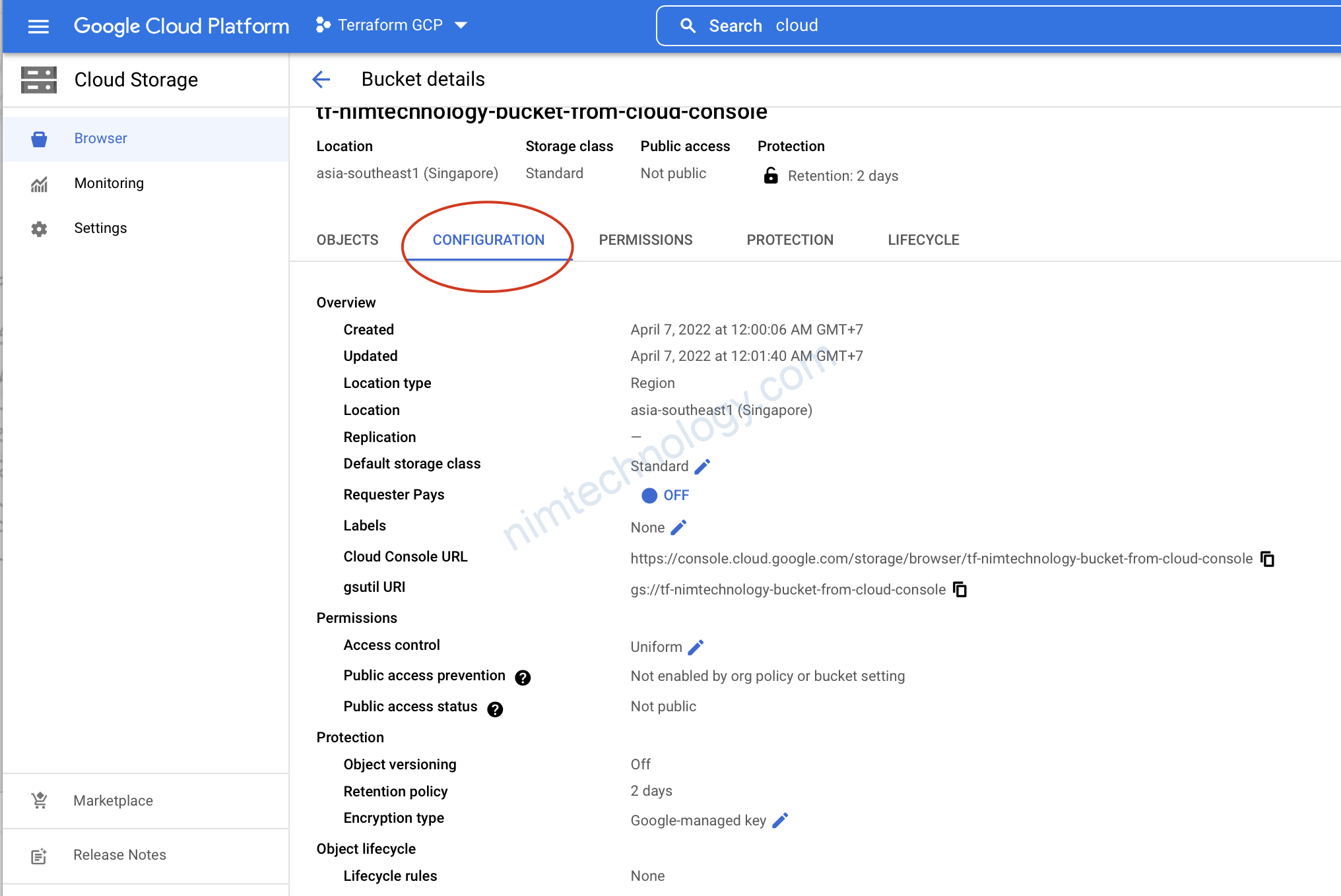Open help for Public access status
This screenshot has height=896, width=1341.
(x=495, y=709)
